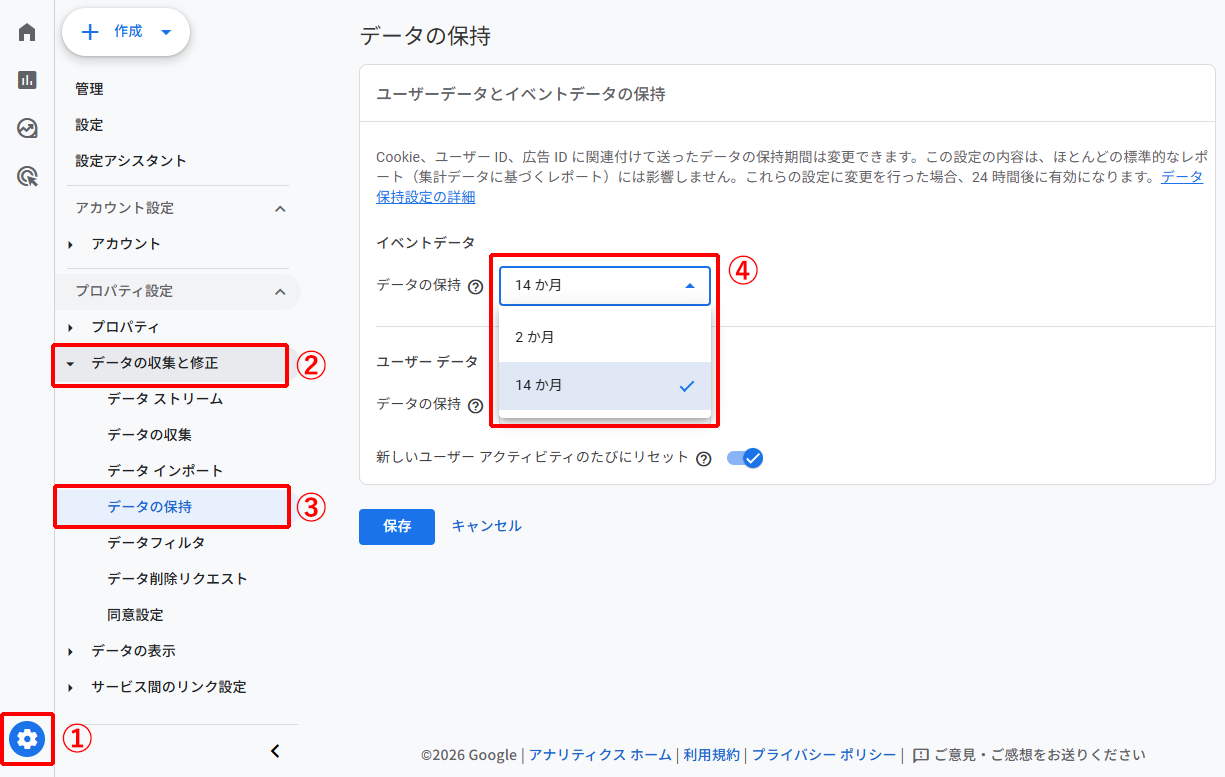Click the help icon beside イベントデータ retention
This screenshot has height=777, width=1225.
coord(474,285)
